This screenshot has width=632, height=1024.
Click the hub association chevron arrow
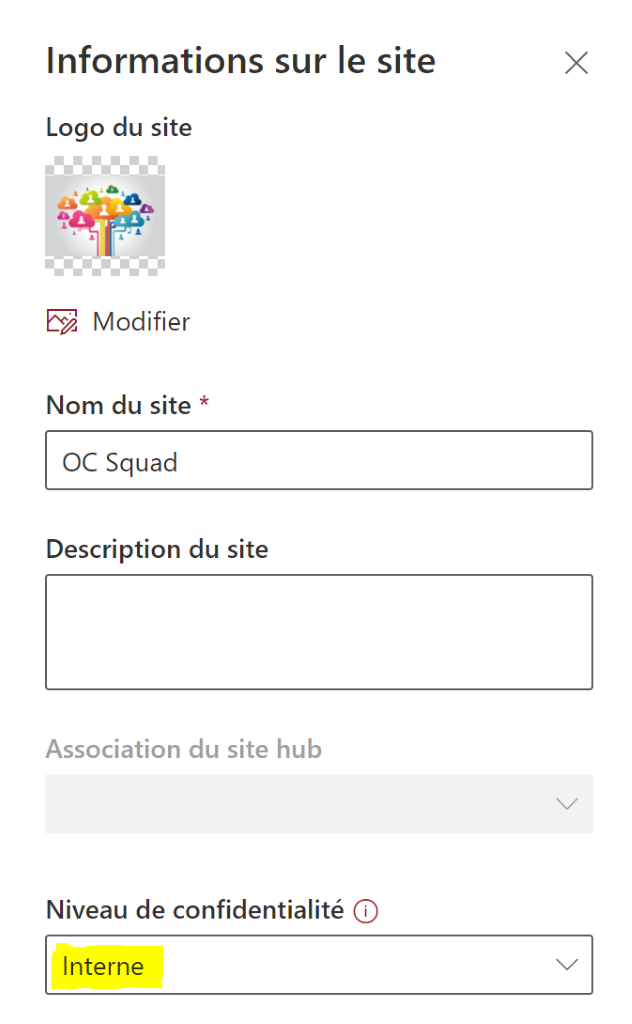point(567,804)
